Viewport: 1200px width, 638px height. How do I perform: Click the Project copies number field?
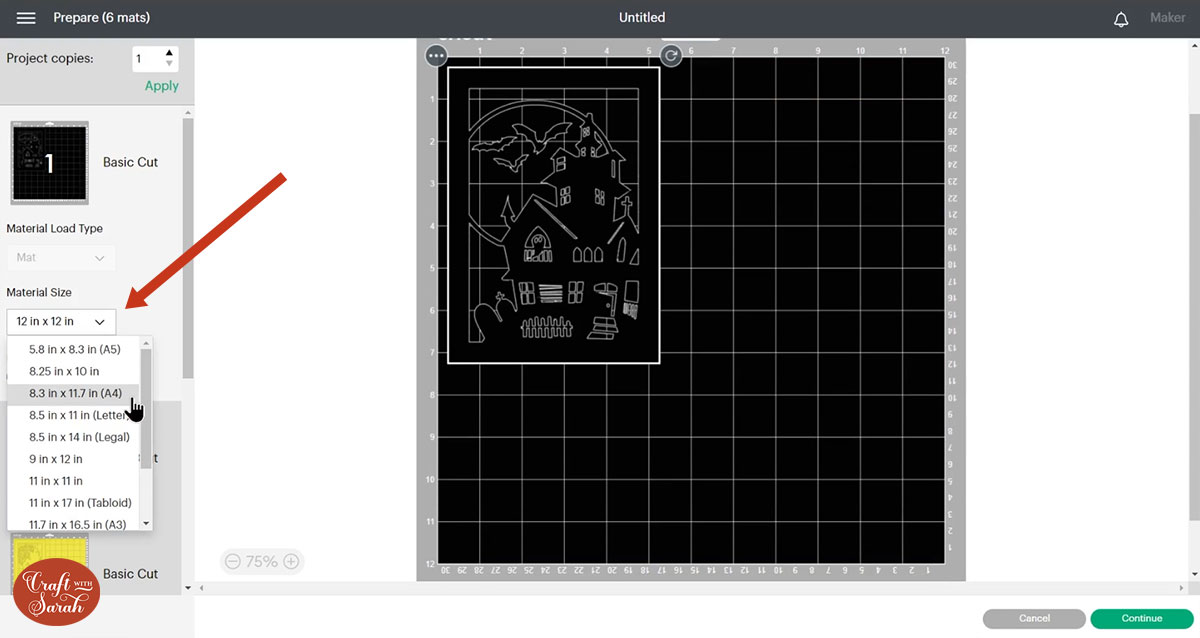[x=147, y=59]
